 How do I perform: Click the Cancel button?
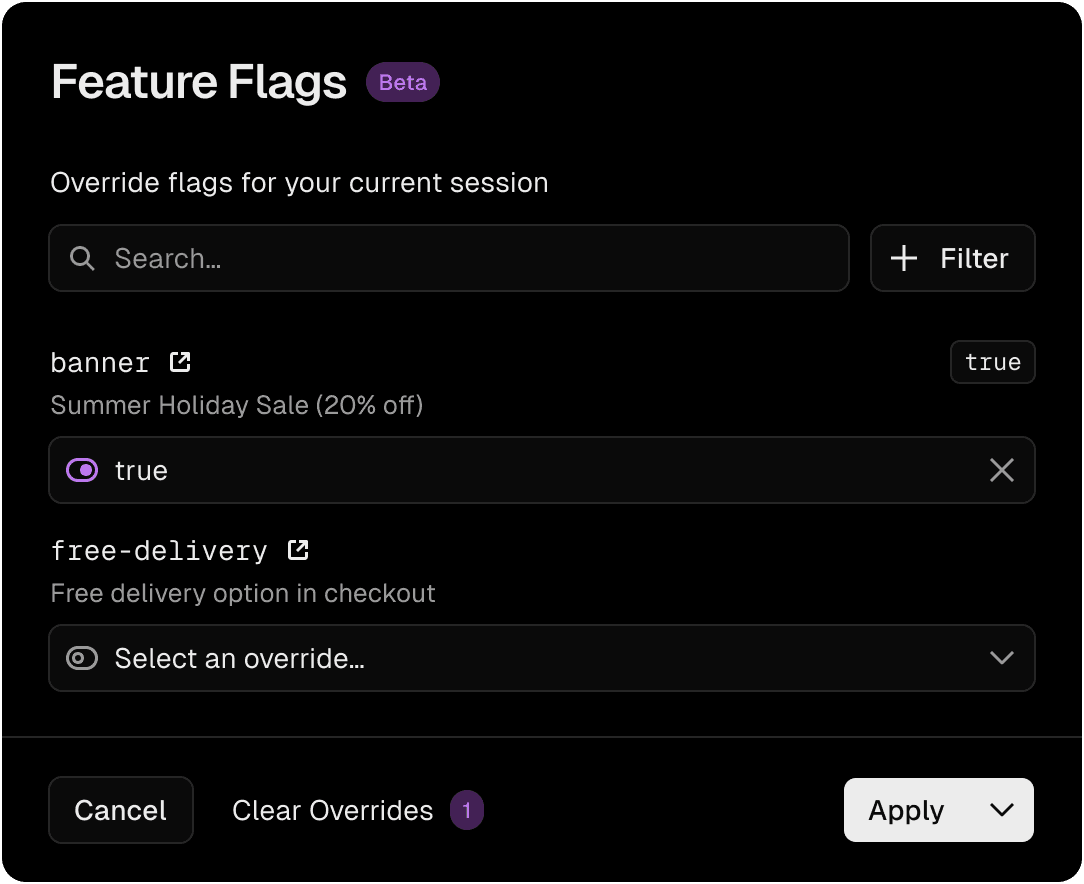click(x=121, y=810)
